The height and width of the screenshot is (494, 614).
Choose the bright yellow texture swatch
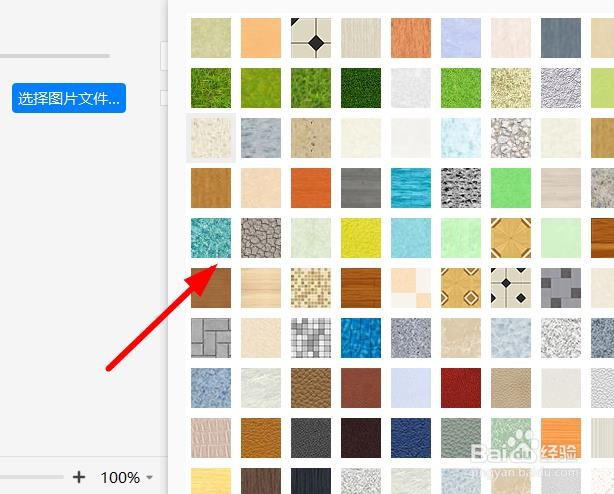point(361,238)
